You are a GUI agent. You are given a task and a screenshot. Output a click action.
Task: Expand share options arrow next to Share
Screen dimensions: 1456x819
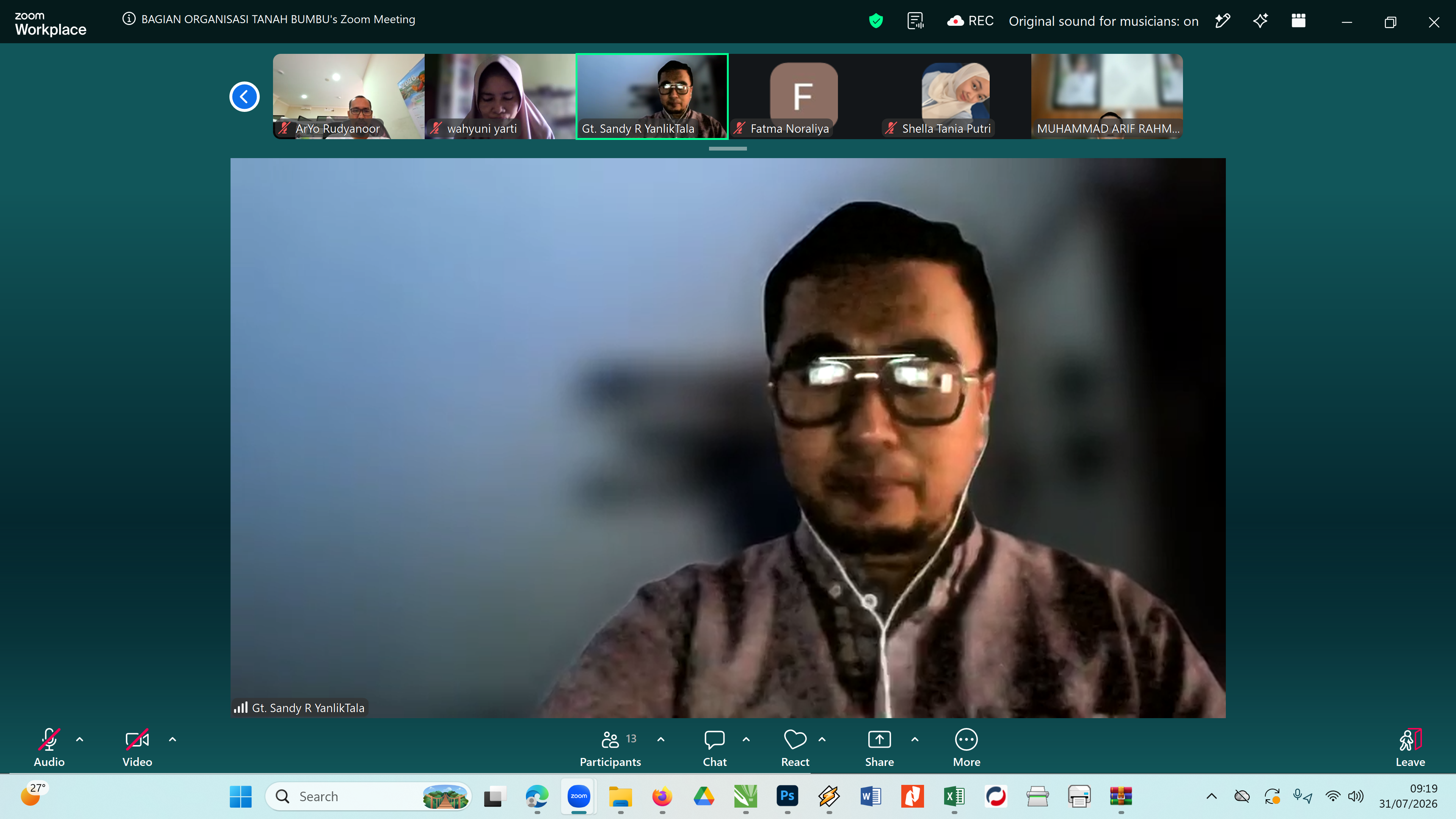915,739
